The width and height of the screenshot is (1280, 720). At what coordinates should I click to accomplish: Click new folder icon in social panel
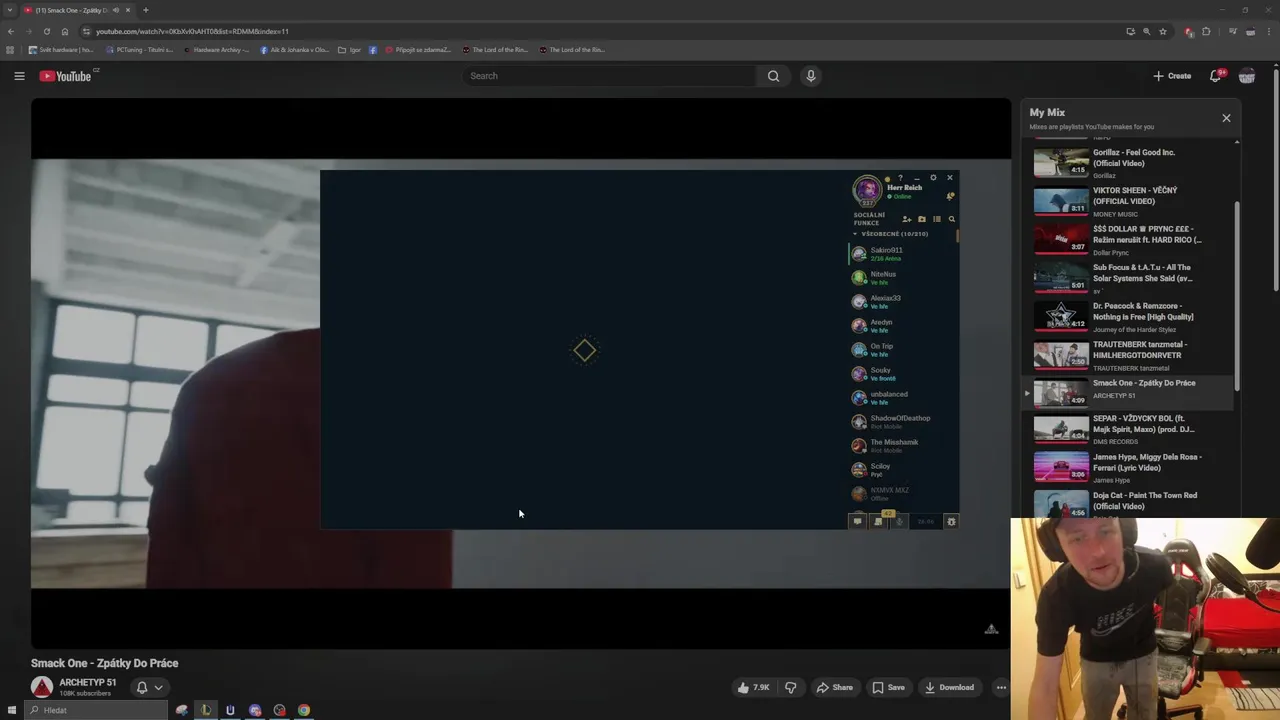[x=922, y=219]
